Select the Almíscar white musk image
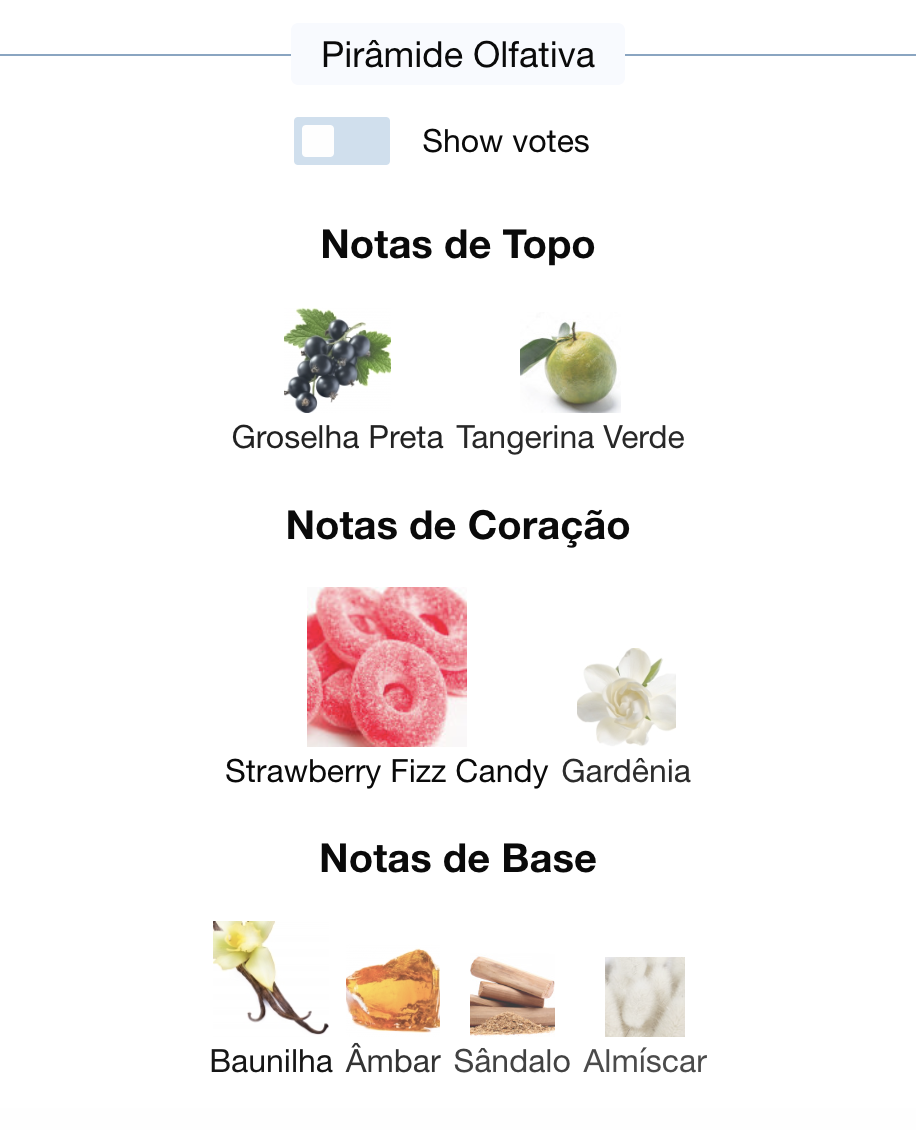 click(644, 997)
